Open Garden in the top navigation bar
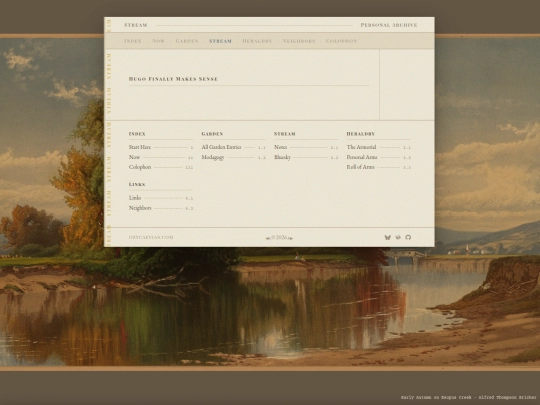Screen dimensions: 540x405 tap(187, 41)
